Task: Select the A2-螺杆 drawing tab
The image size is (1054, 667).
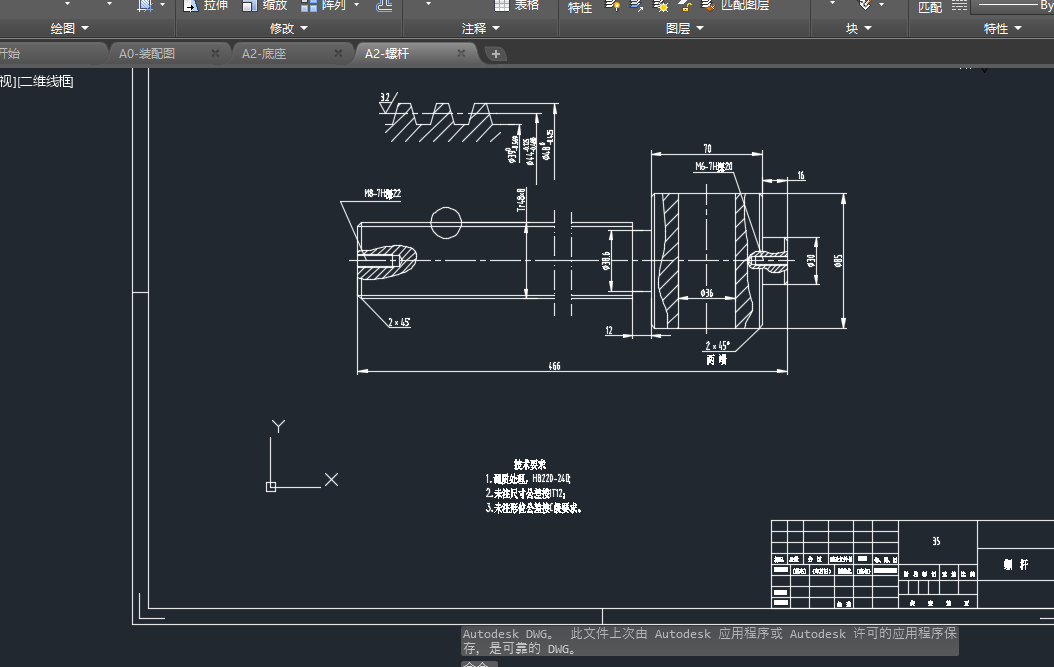Action: pyautogui.click(x=387, y=54)
